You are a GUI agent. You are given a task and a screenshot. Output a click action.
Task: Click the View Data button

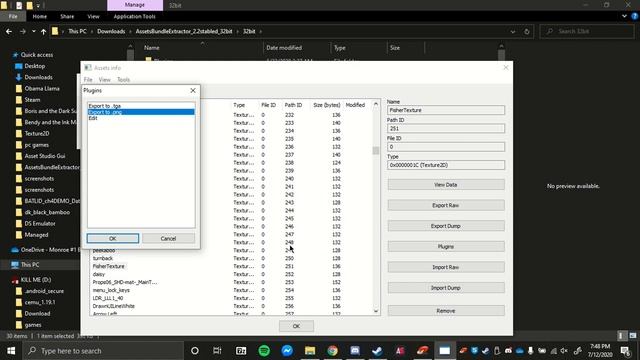[446, 184]
